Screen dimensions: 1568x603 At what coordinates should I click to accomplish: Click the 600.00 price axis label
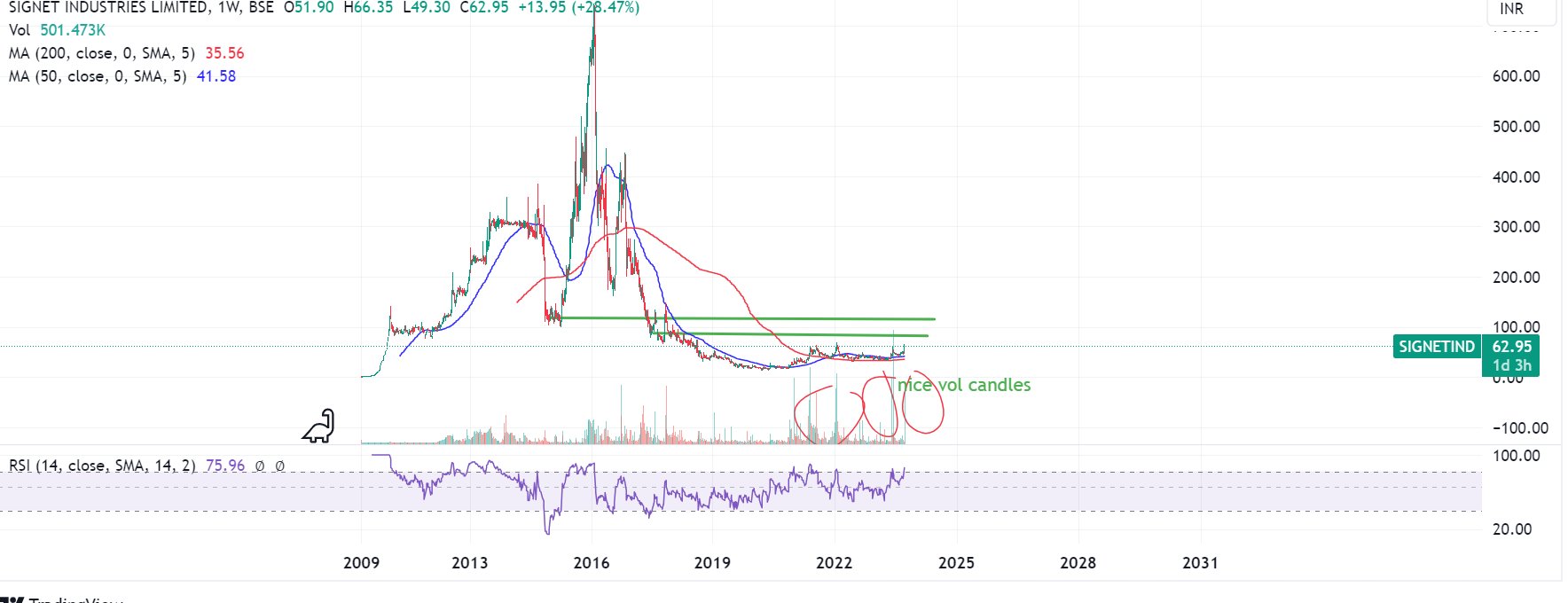coord(1516,76)
